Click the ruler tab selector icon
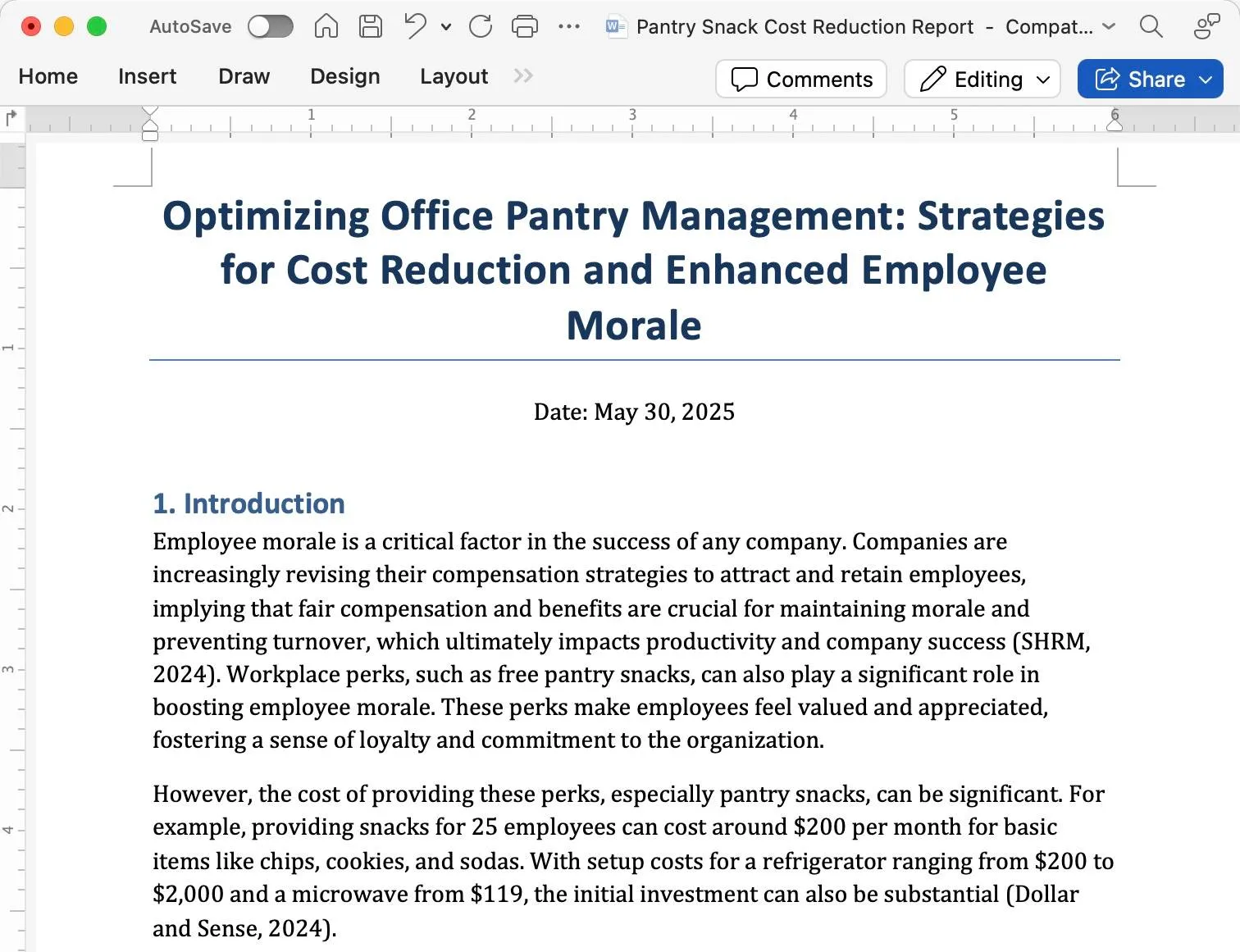Screen dimensions: 1240x952 [11, 118]
